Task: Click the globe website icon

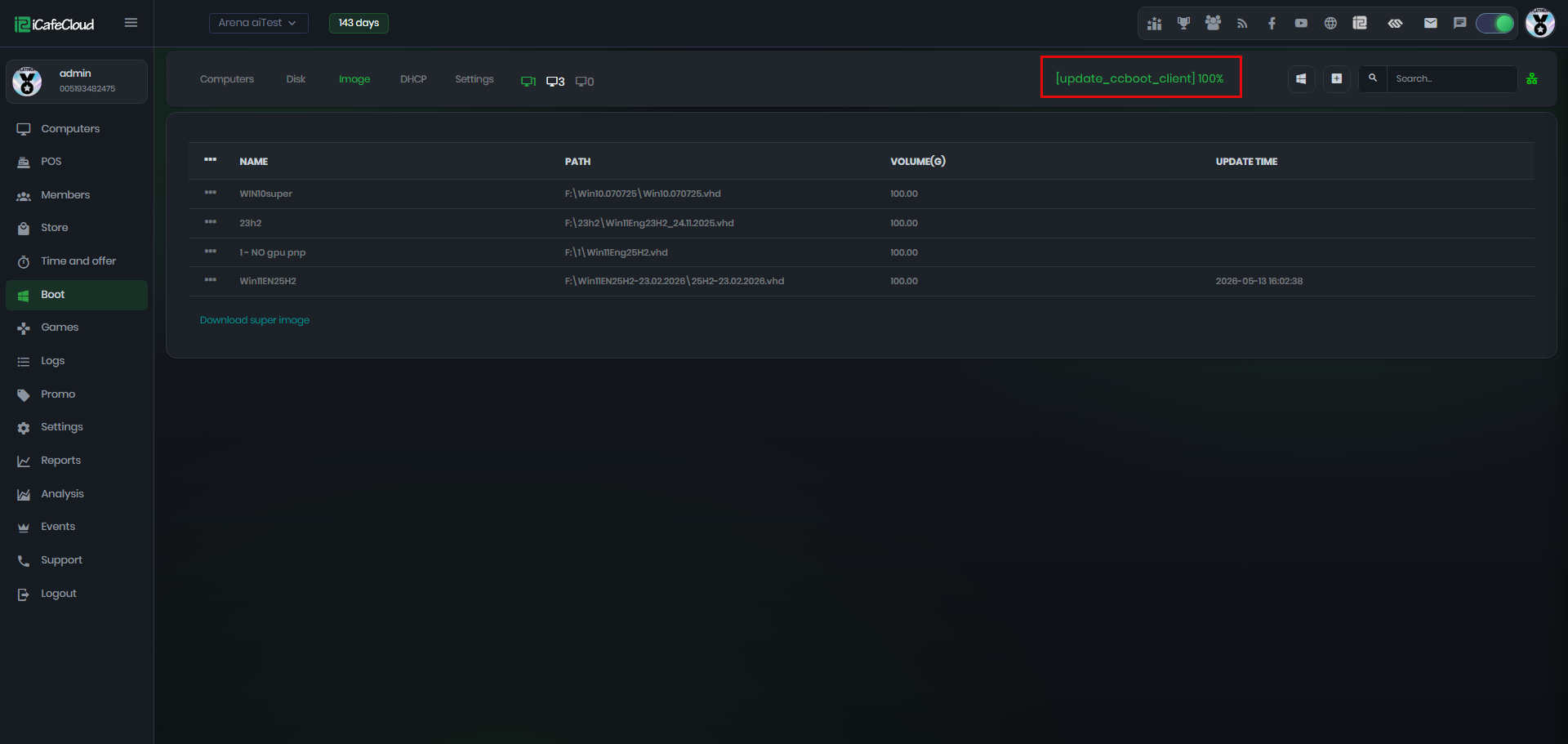Action: (x=1330, y=24)
